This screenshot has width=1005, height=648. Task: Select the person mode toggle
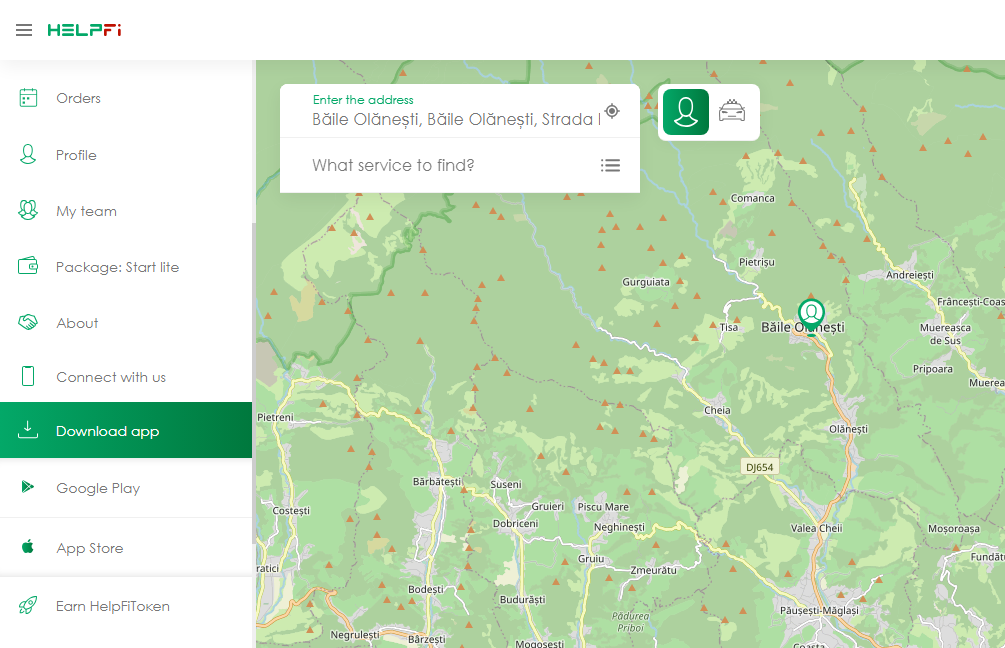pyautogui.click(x=685, y=111)
